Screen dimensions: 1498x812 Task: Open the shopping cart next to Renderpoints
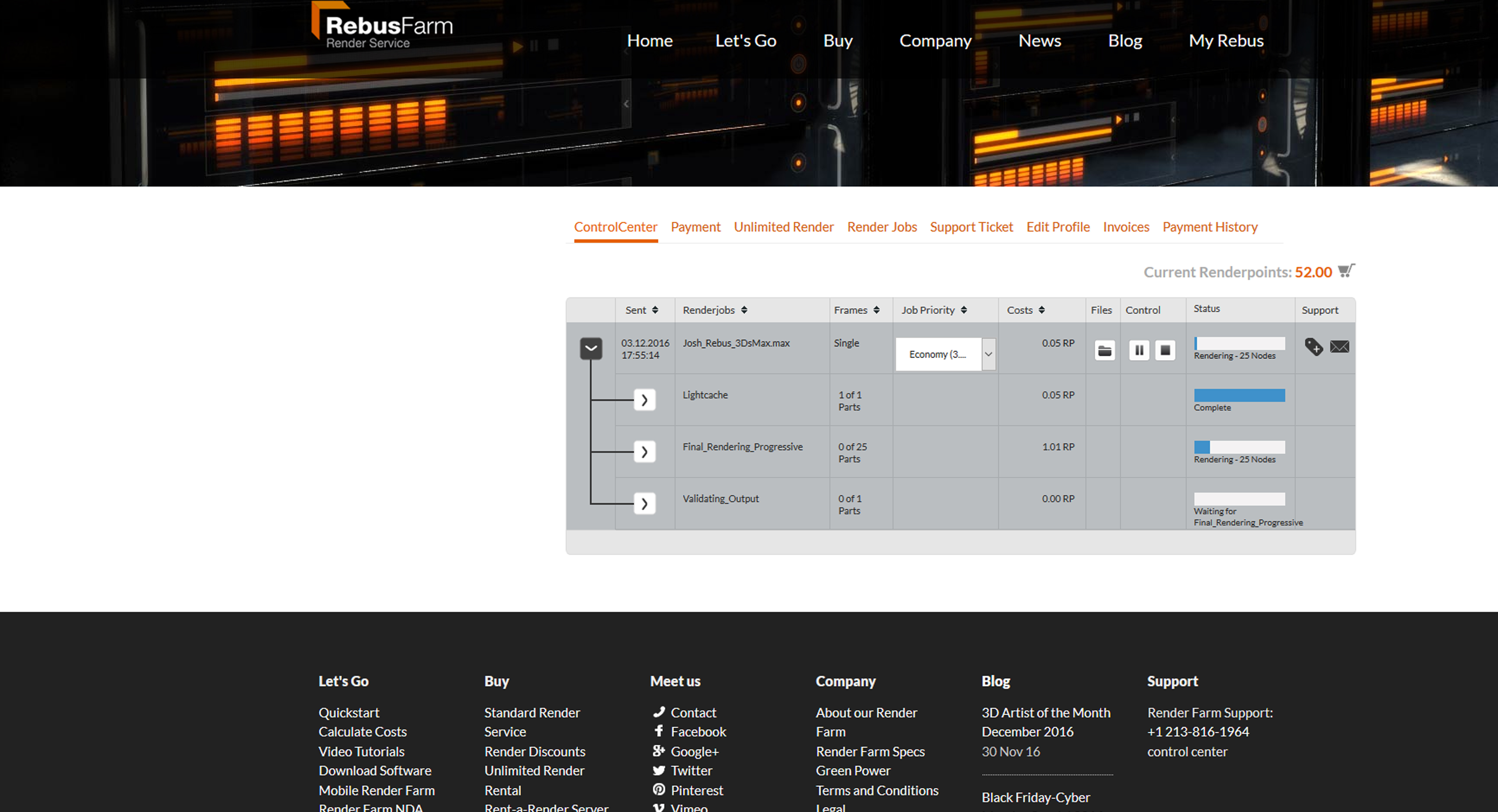point(1346,271)
